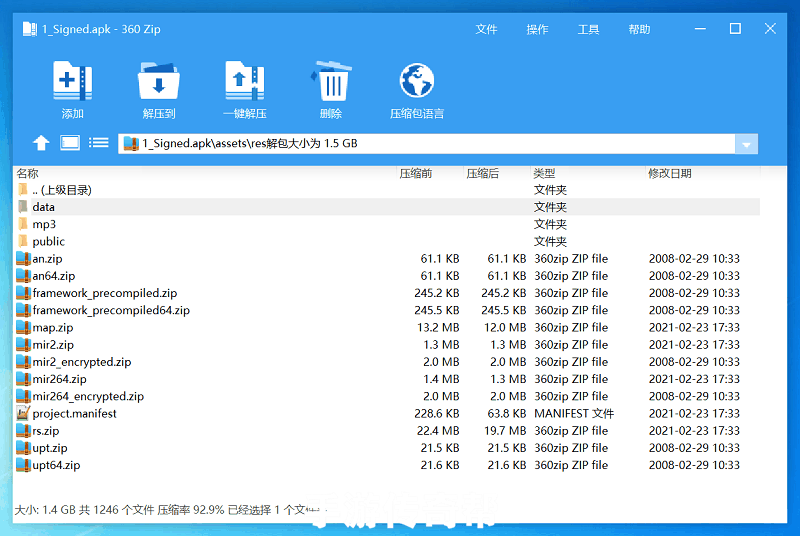Click the mir2.zip archive icon
This screenshot has width=800, height=536.
pos(23,345)
